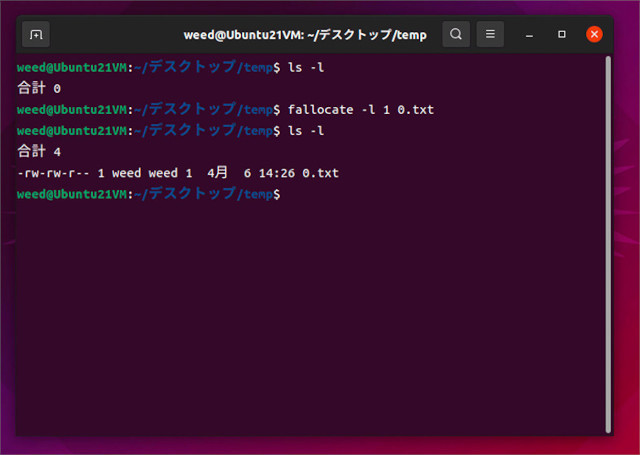Click the '4月' month in listing
This screenshot has height=455, width=640.
click(217, 173)
